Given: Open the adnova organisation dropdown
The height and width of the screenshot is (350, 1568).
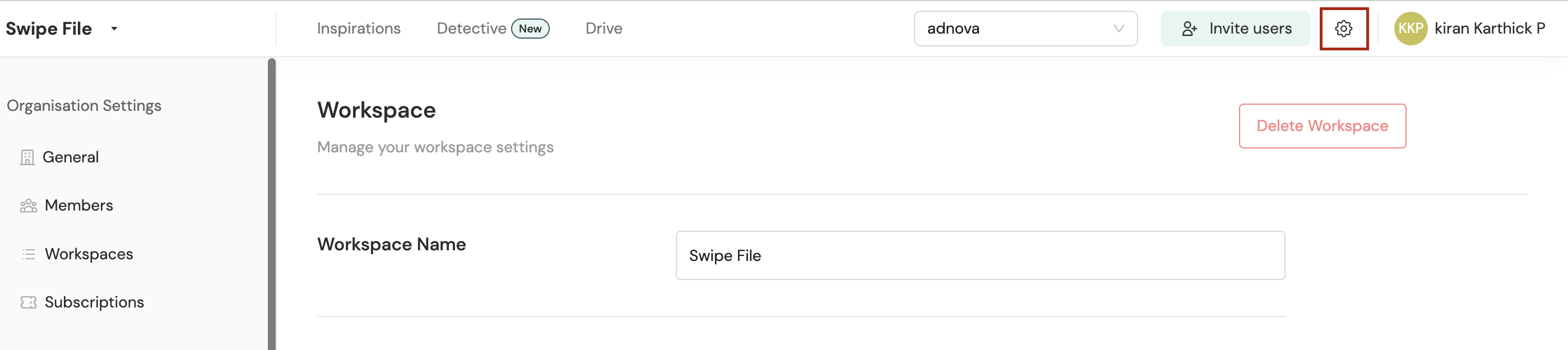Looking at the screenshot, I should (x=1025, y=29).
